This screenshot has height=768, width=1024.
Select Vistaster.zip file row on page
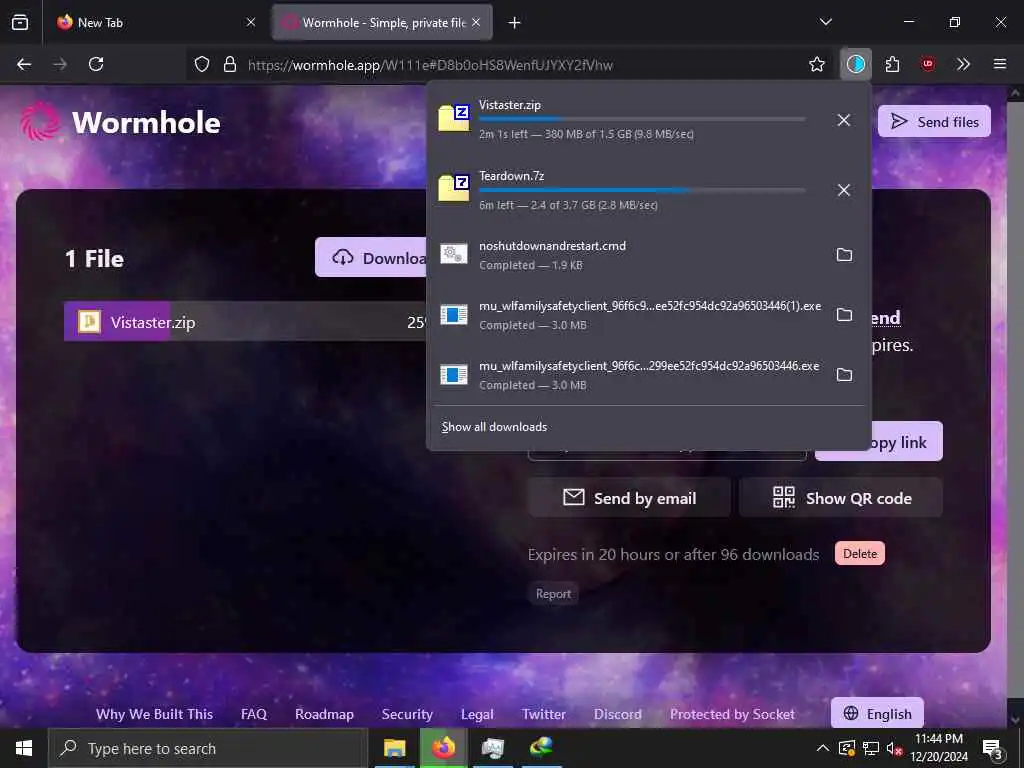246,321
